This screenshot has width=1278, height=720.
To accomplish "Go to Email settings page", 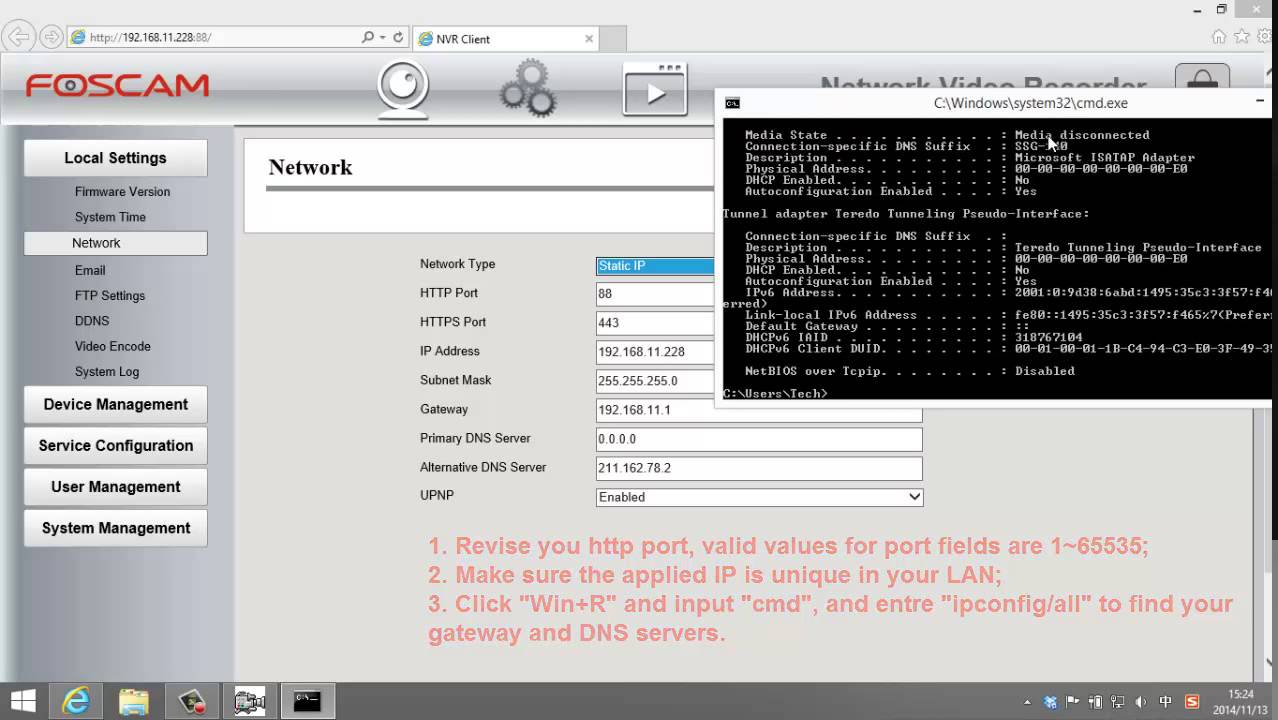I will point(90,270).
